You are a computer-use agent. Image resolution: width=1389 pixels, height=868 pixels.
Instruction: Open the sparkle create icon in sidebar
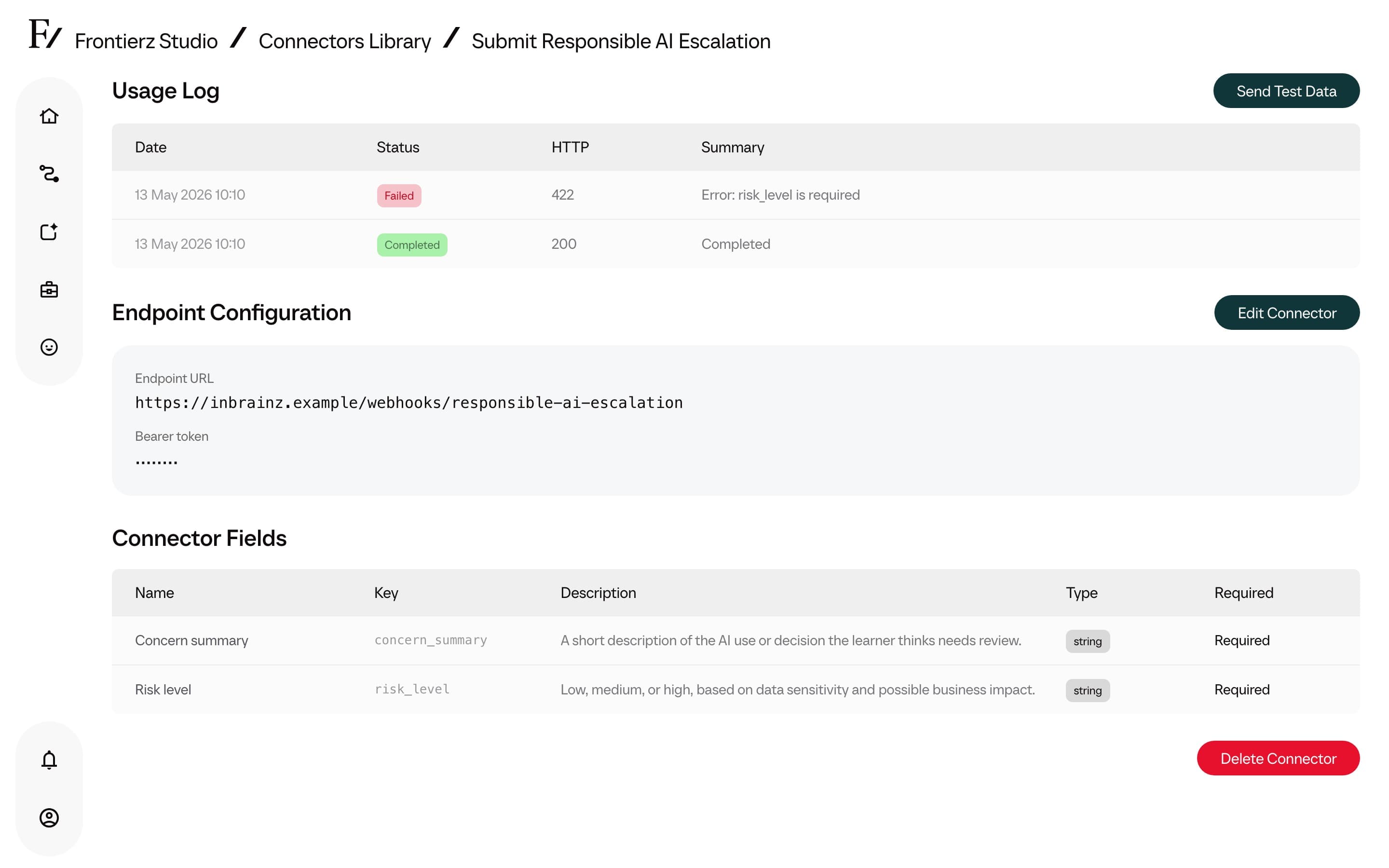tap(49, 231)
